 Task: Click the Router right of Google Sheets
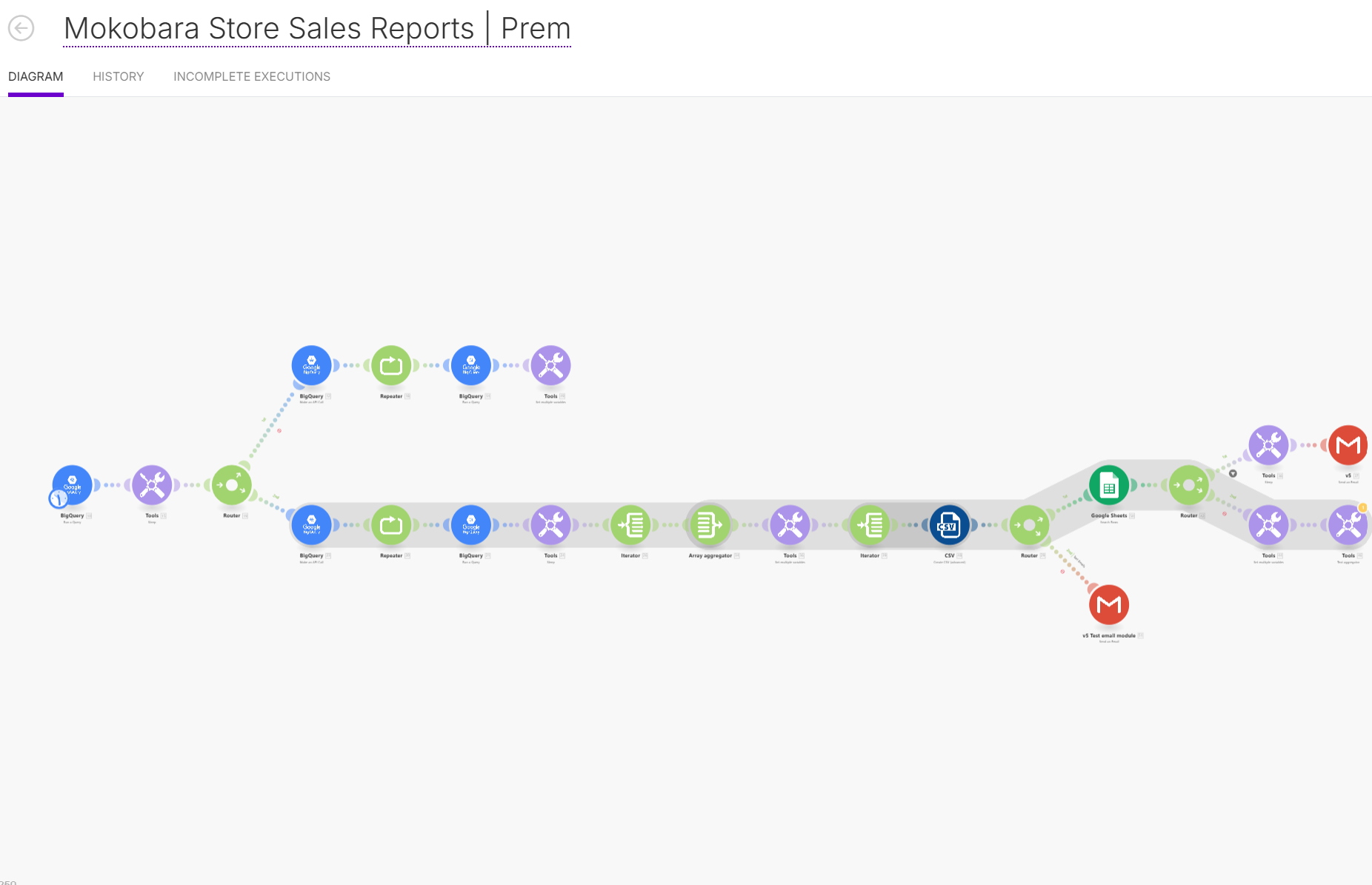click(x=1188, y=486)
